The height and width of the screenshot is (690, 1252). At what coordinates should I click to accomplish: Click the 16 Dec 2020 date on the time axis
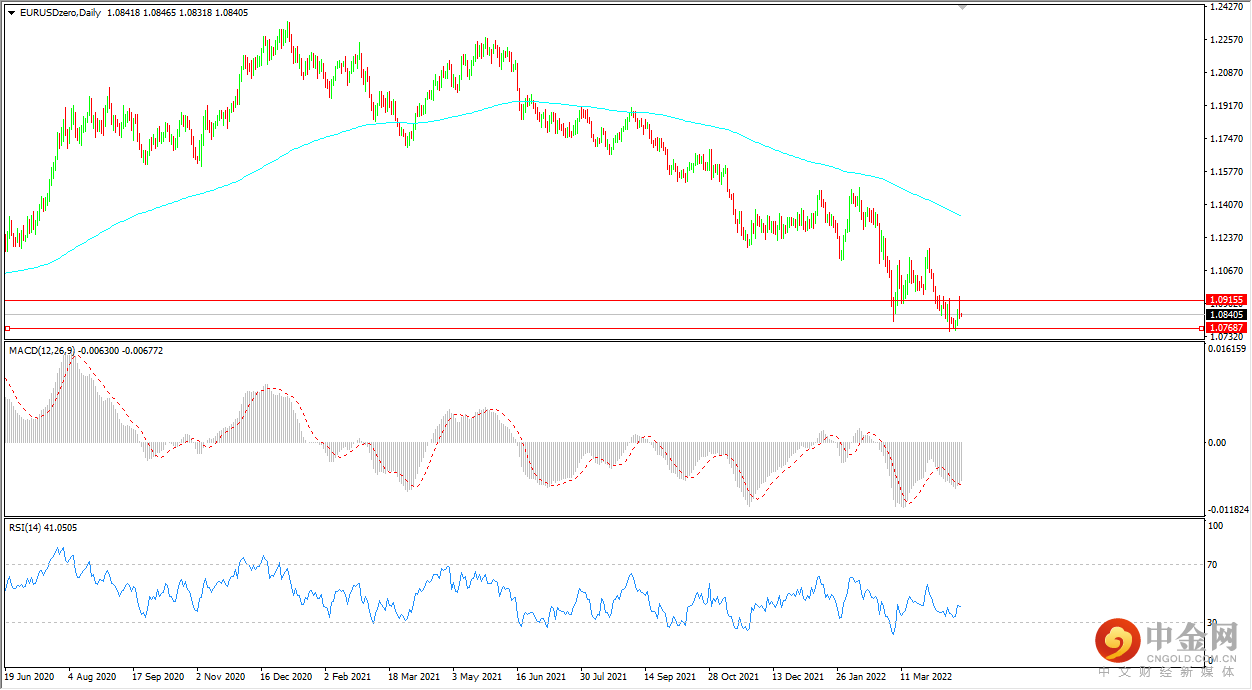286,677
